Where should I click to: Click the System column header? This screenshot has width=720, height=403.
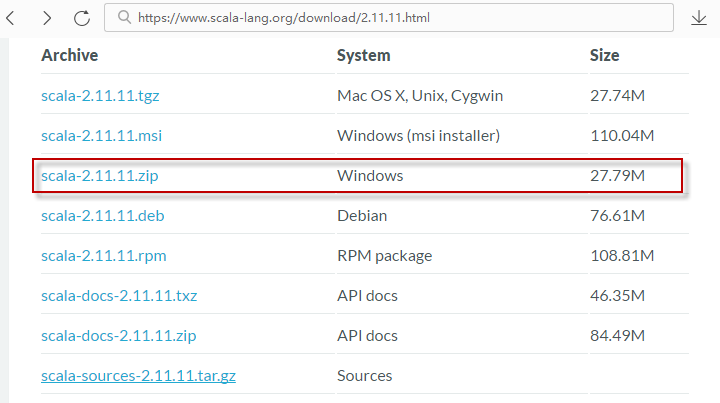click(x=363, y=55)
